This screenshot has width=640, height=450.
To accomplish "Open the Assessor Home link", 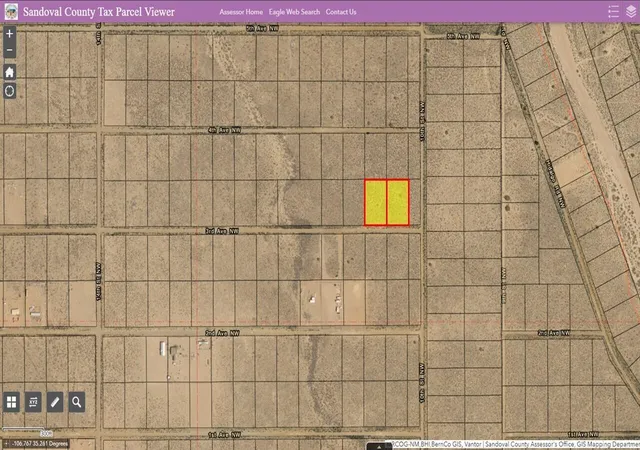I will pos(241,12).
